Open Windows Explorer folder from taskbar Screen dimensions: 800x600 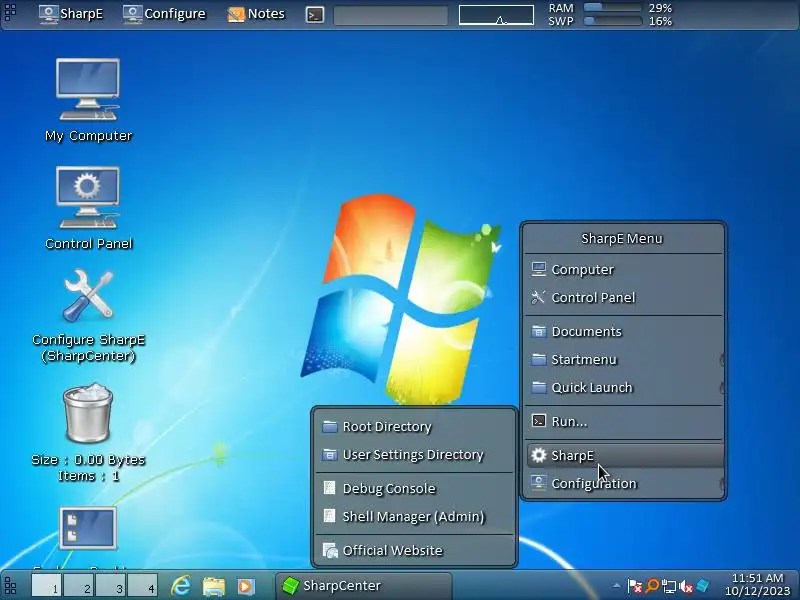[214, 586]
